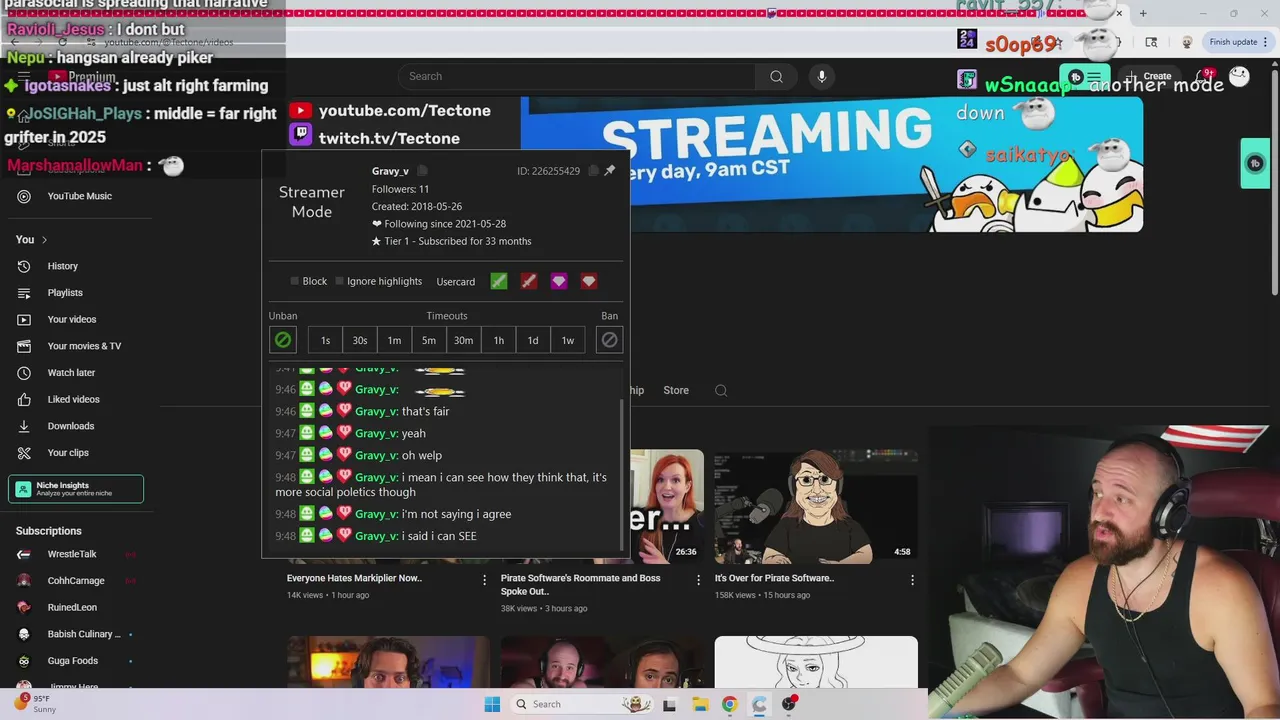Screen dimensions: 1280x720
Task: Copy the user ID 226255429
Action: 593,171
